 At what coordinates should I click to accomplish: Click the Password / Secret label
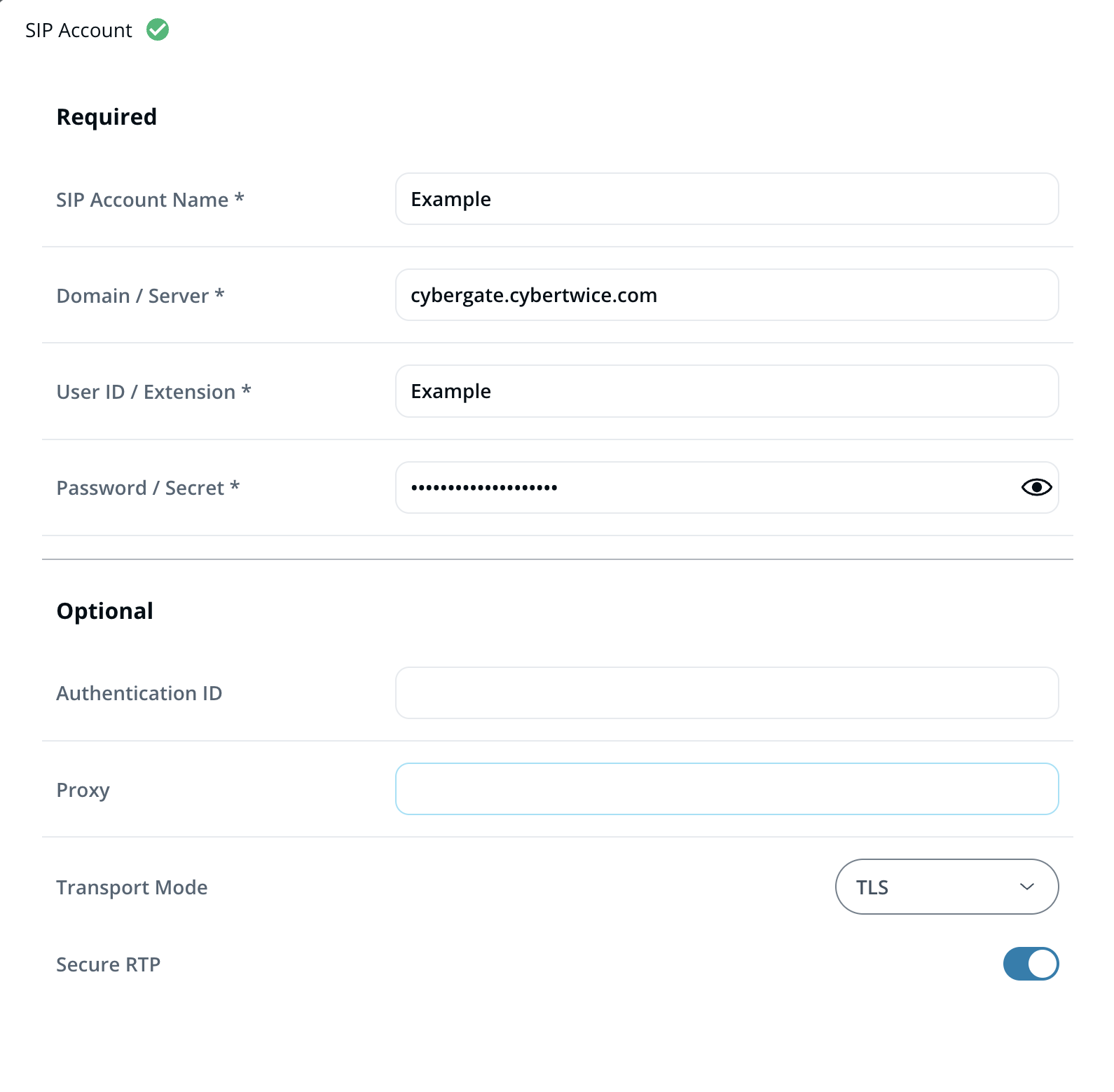[x=148, y=488]
